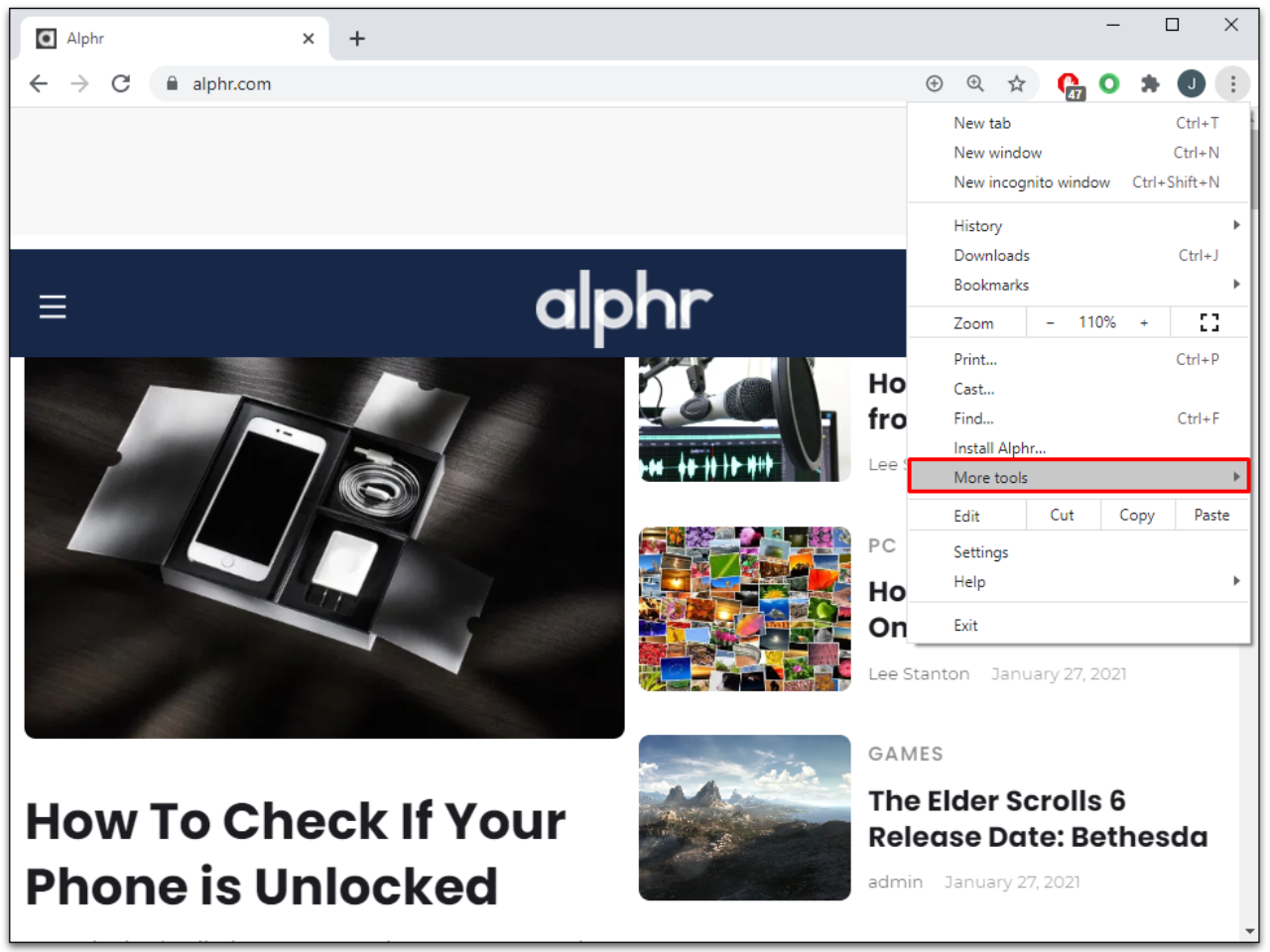Image resolution: width=1270 pixels, height=952 pixels.
Task: Click the profile avatar J
Action: click(1191, 83)
